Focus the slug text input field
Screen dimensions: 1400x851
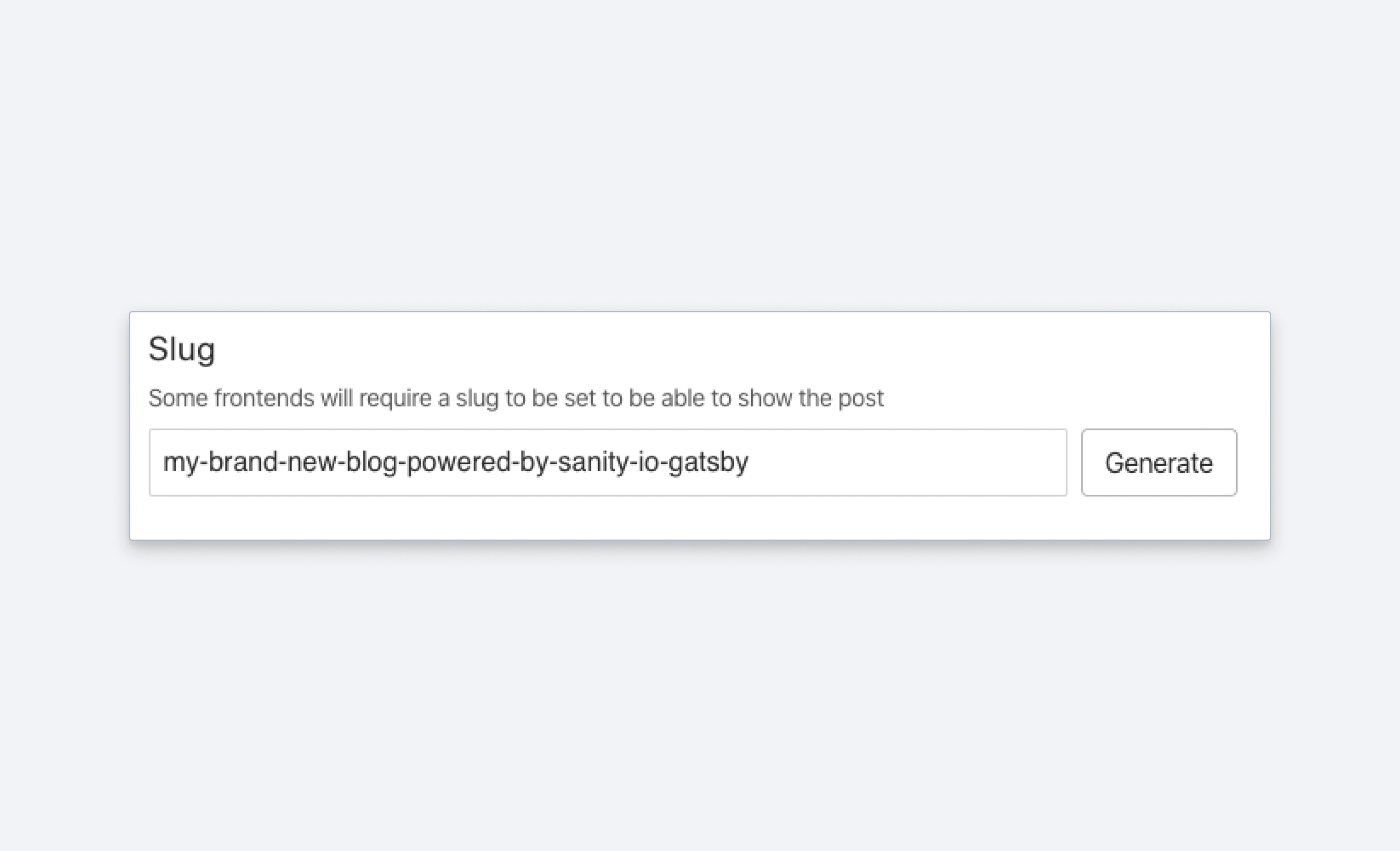pos(607,463)
